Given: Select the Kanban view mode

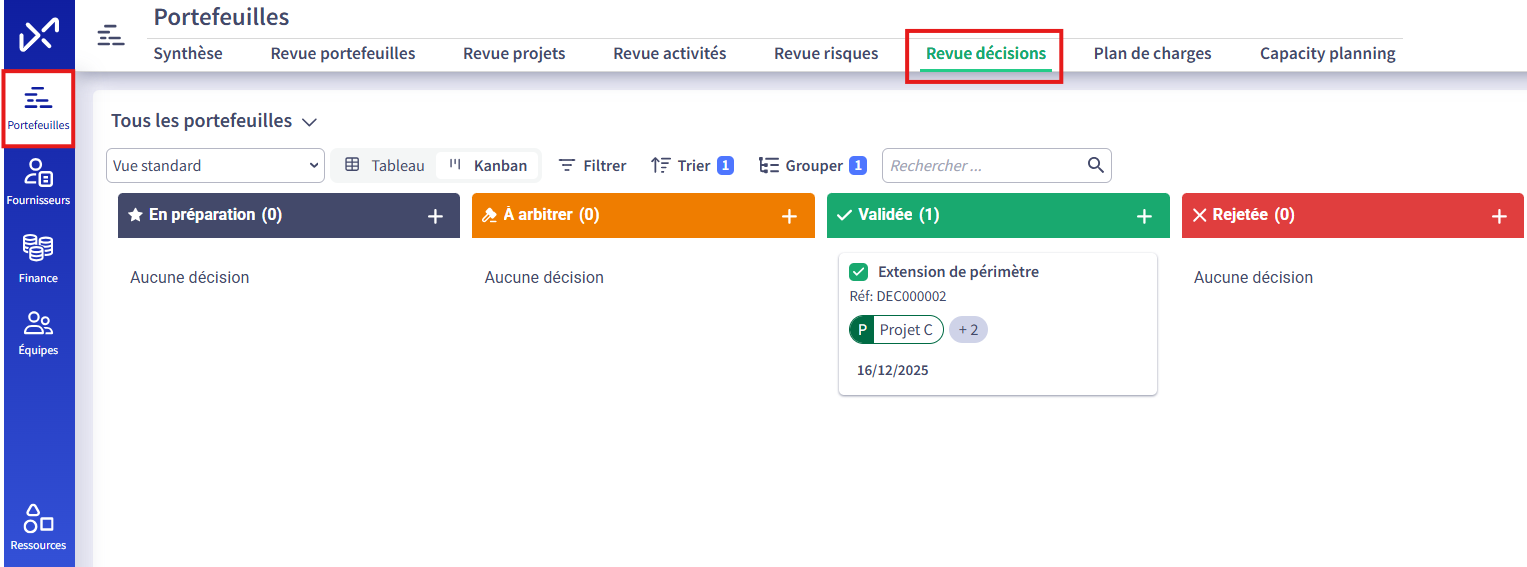Looking at the screenshot, I should pyautogui.click(x=488, y=166).
